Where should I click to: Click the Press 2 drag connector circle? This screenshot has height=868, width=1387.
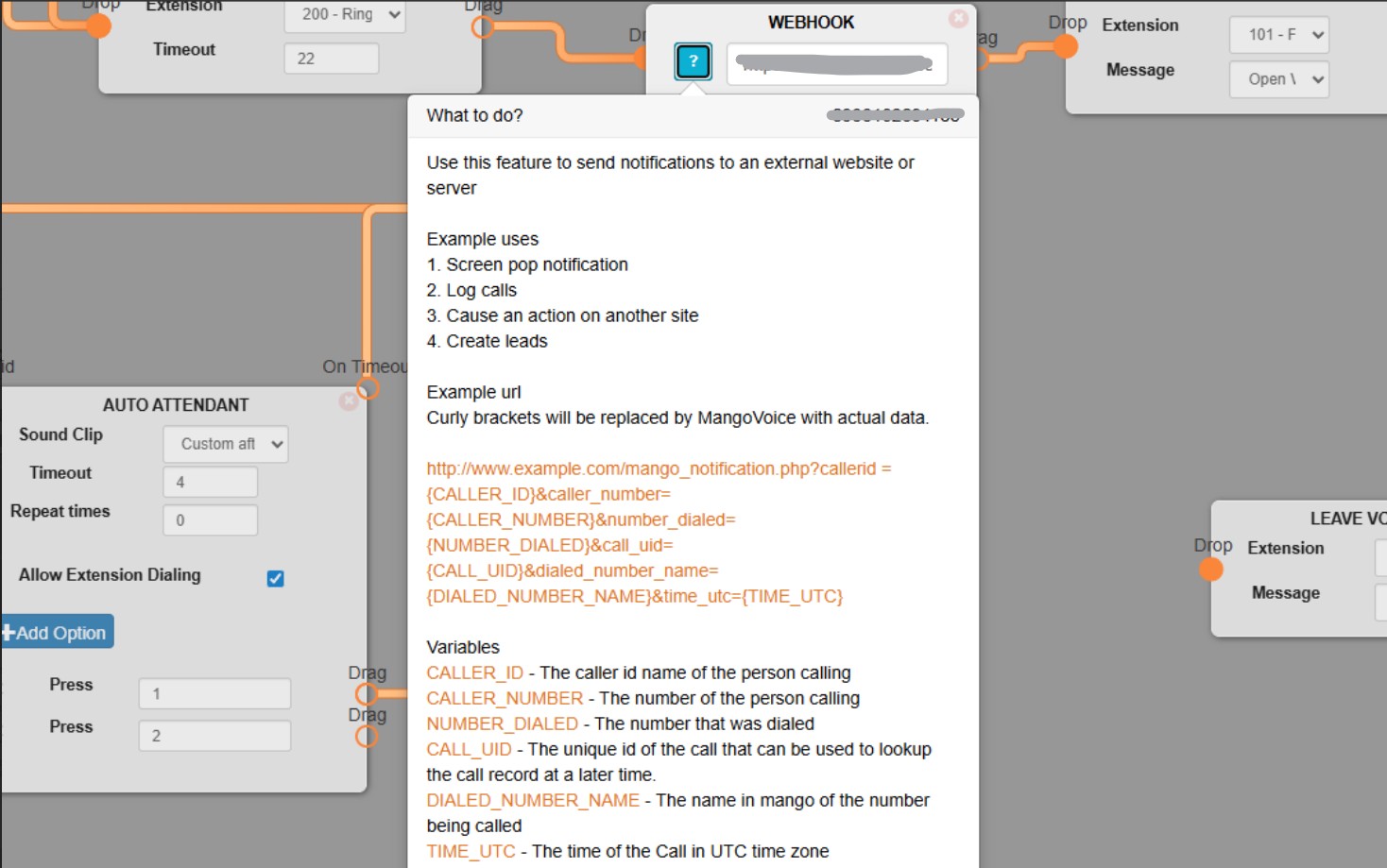coord(367,736)
